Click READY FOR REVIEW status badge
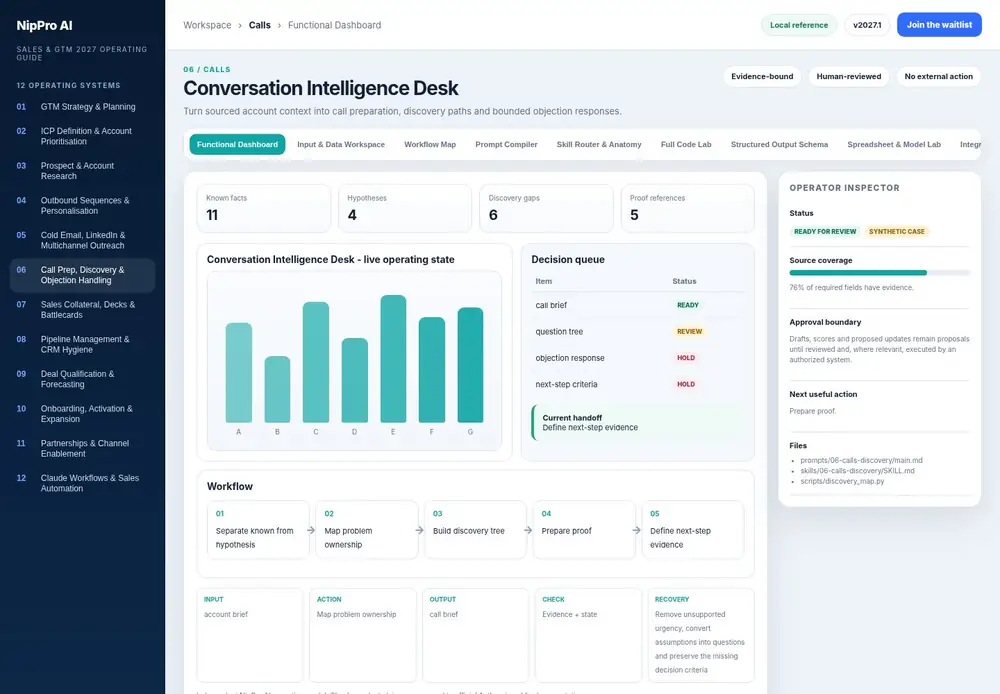The height and width of the screenshot is (694, 1000). (x=825, y=232)
